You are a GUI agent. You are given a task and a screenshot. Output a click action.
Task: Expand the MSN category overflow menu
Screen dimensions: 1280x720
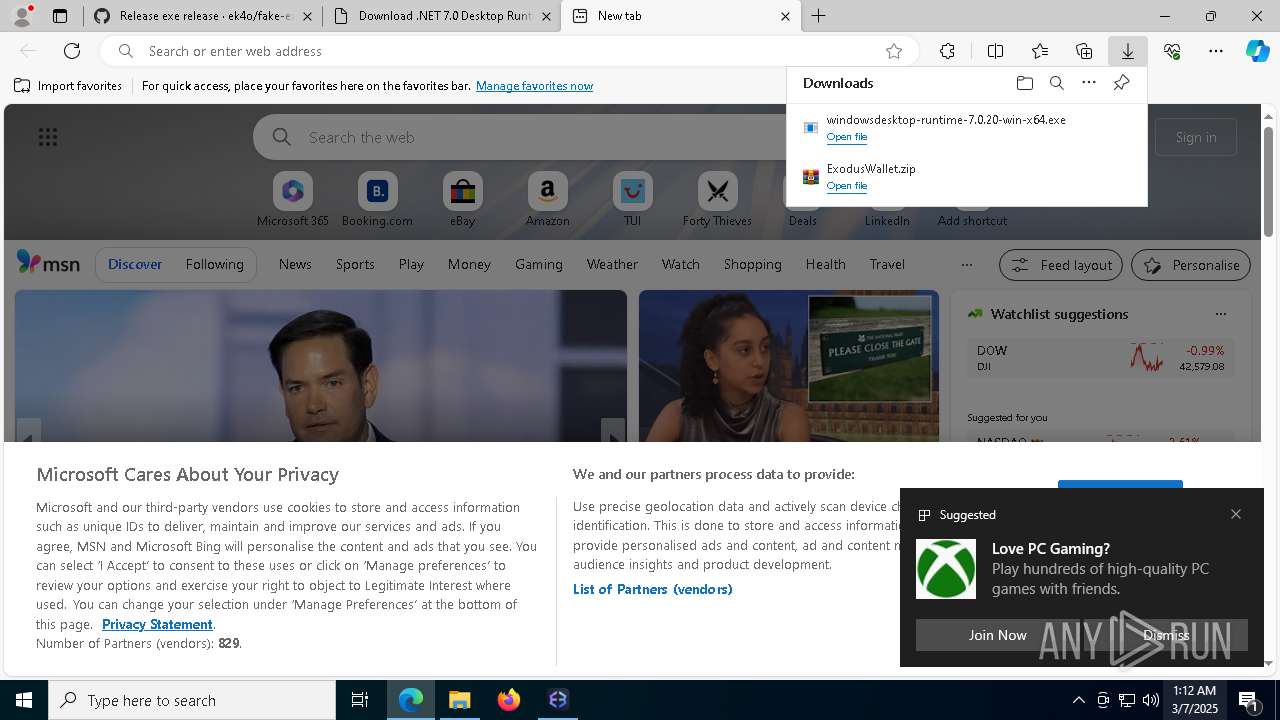click(x=966, y=265)
